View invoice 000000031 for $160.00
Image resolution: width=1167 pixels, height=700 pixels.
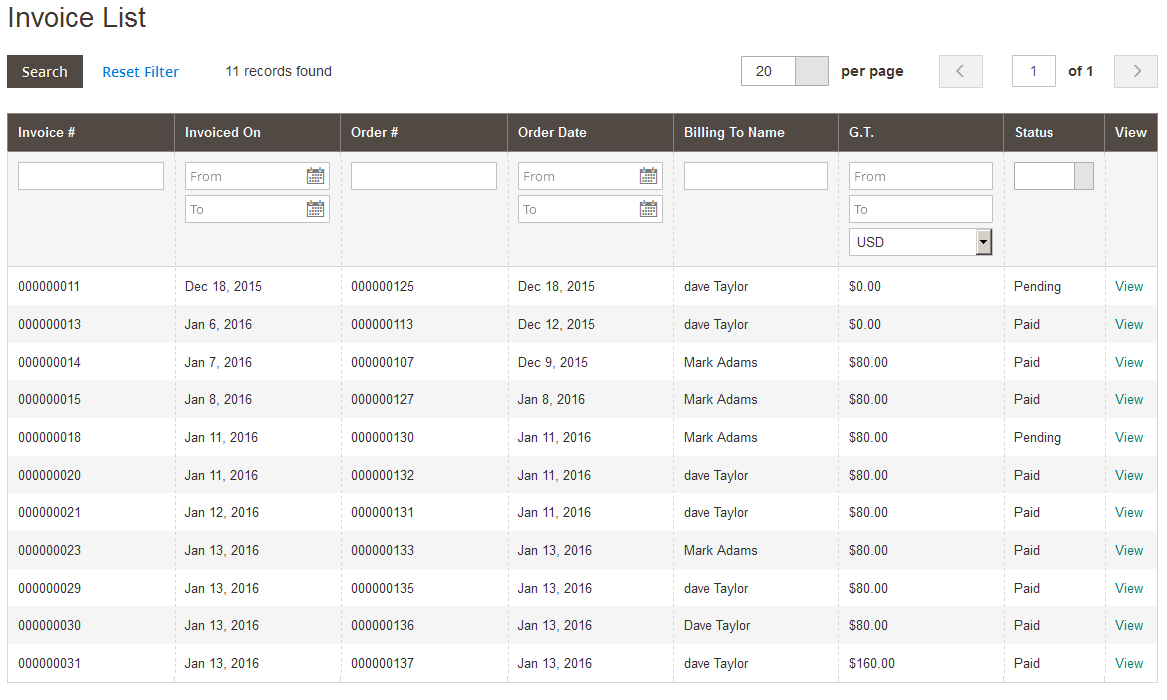(x=1129, y=663)
